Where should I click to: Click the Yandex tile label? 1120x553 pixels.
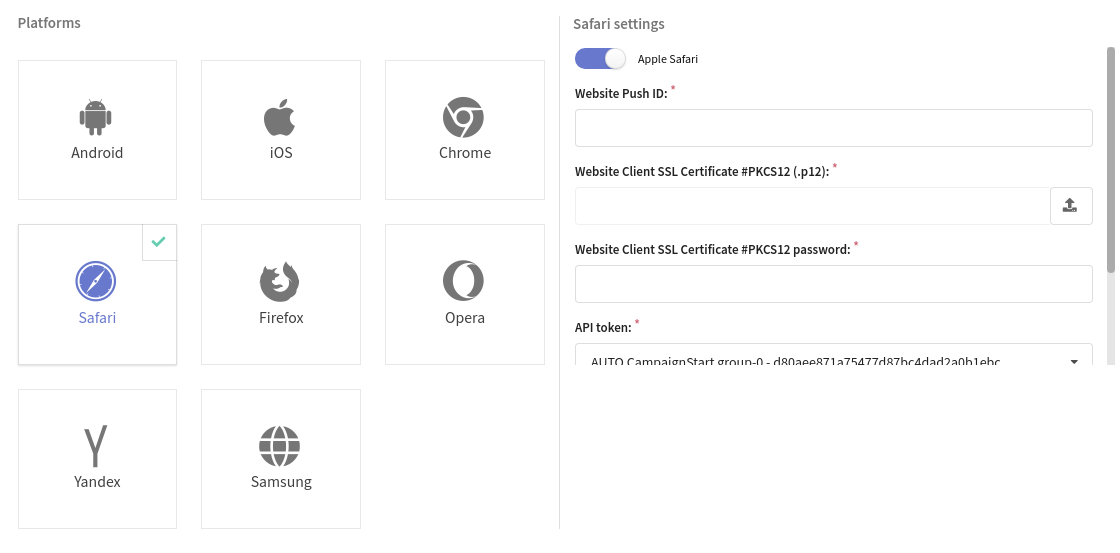click(97, 482)
